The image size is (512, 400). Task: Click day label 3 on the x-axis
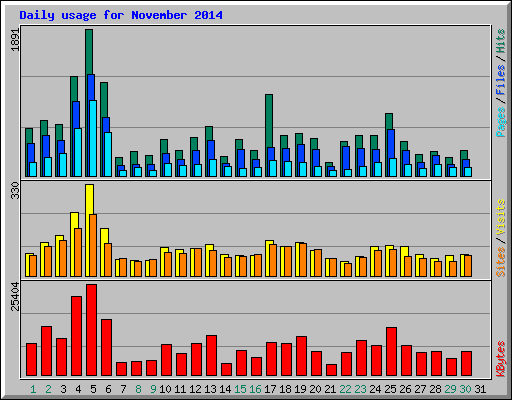click(63, 389)
